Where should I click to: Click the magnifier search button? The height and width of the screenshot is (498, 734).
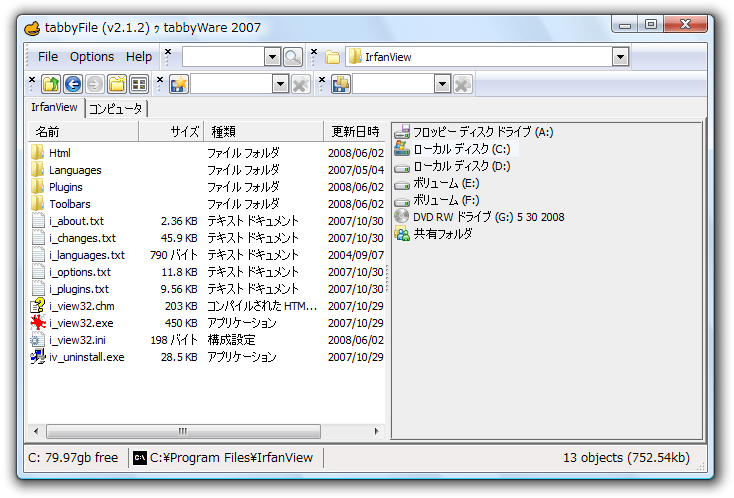click(x=293, y=57)
